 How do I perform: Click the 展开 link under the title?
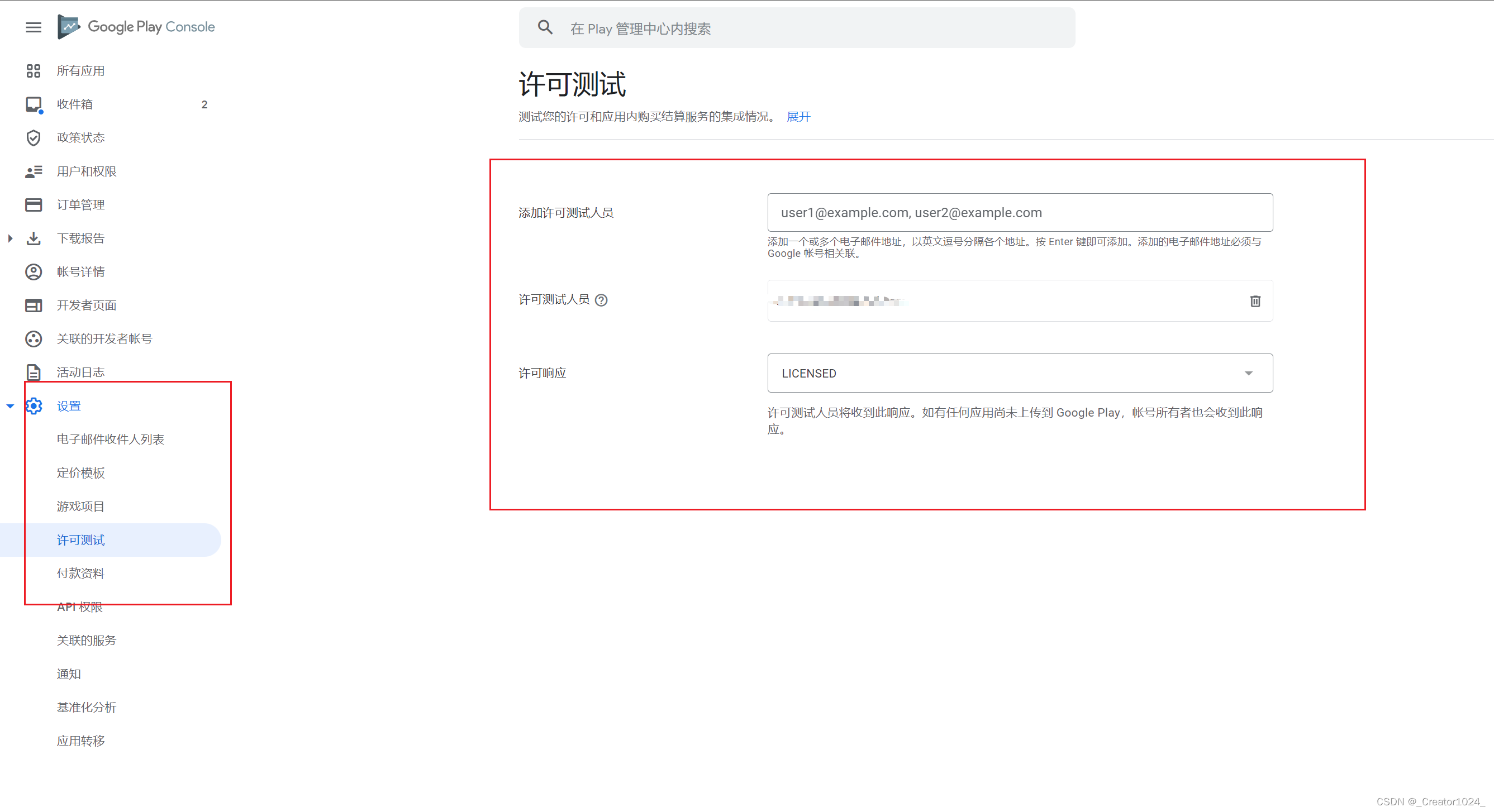click(x=798, y=117)
